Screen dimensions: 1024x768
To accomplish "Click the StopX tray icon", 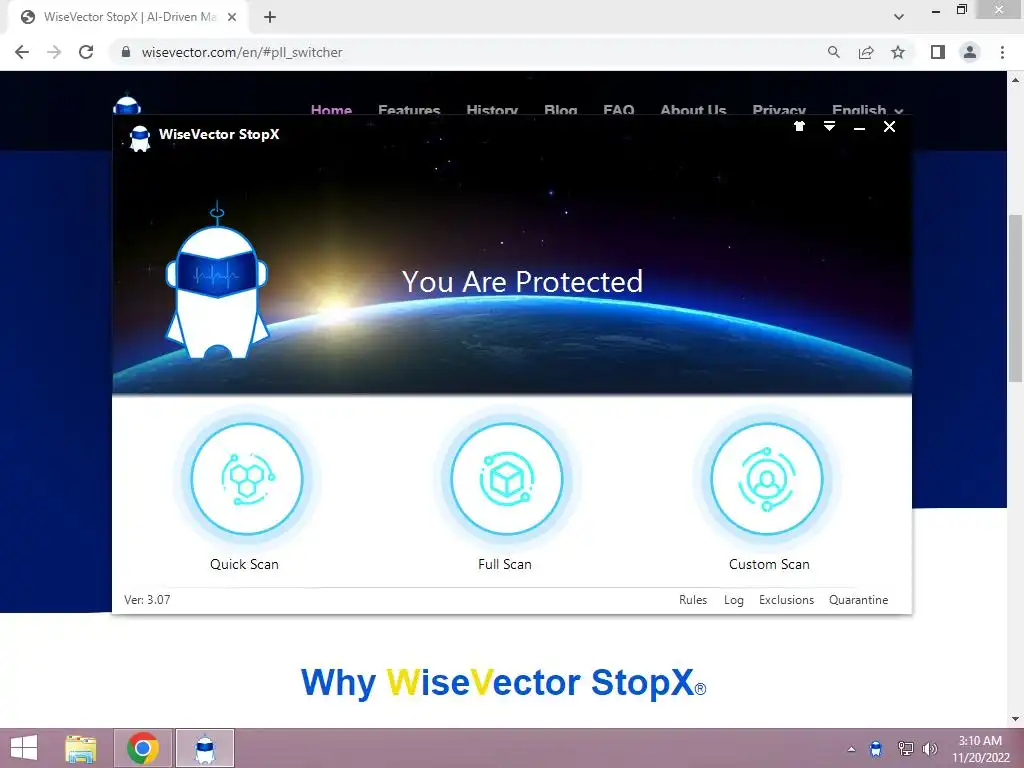I will pyautogui.click(x=876, y=749).
